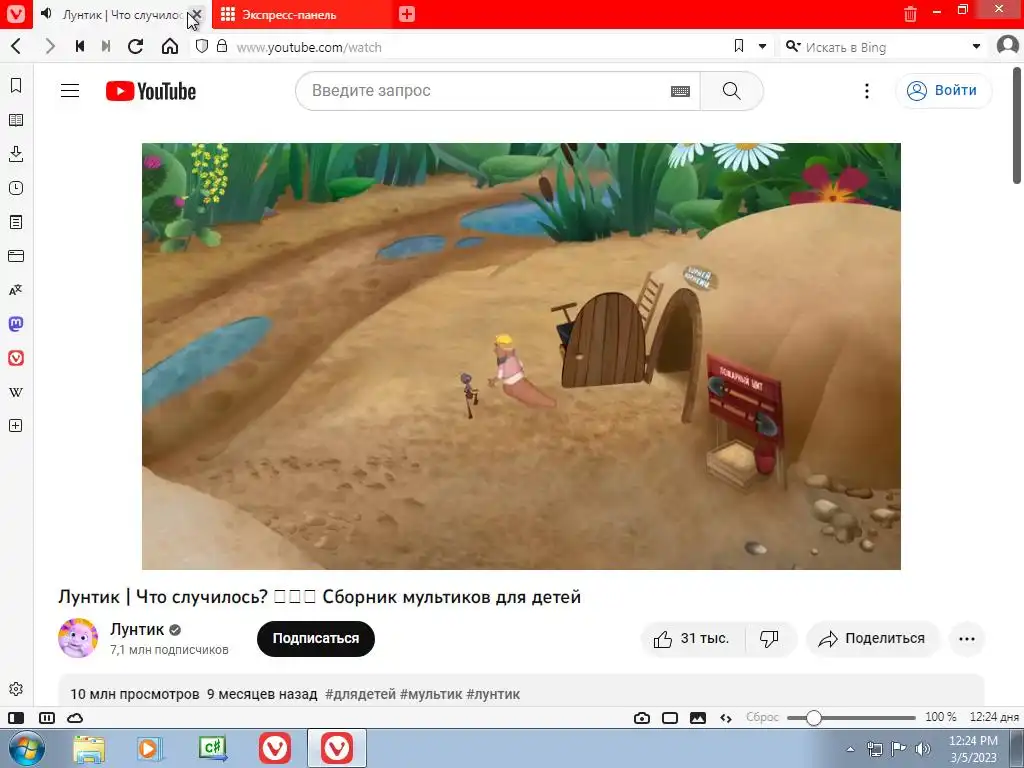The image size is (1024, 768).
Task: Open the YouTube hamburger guide menu
Action: click(70, 91)
